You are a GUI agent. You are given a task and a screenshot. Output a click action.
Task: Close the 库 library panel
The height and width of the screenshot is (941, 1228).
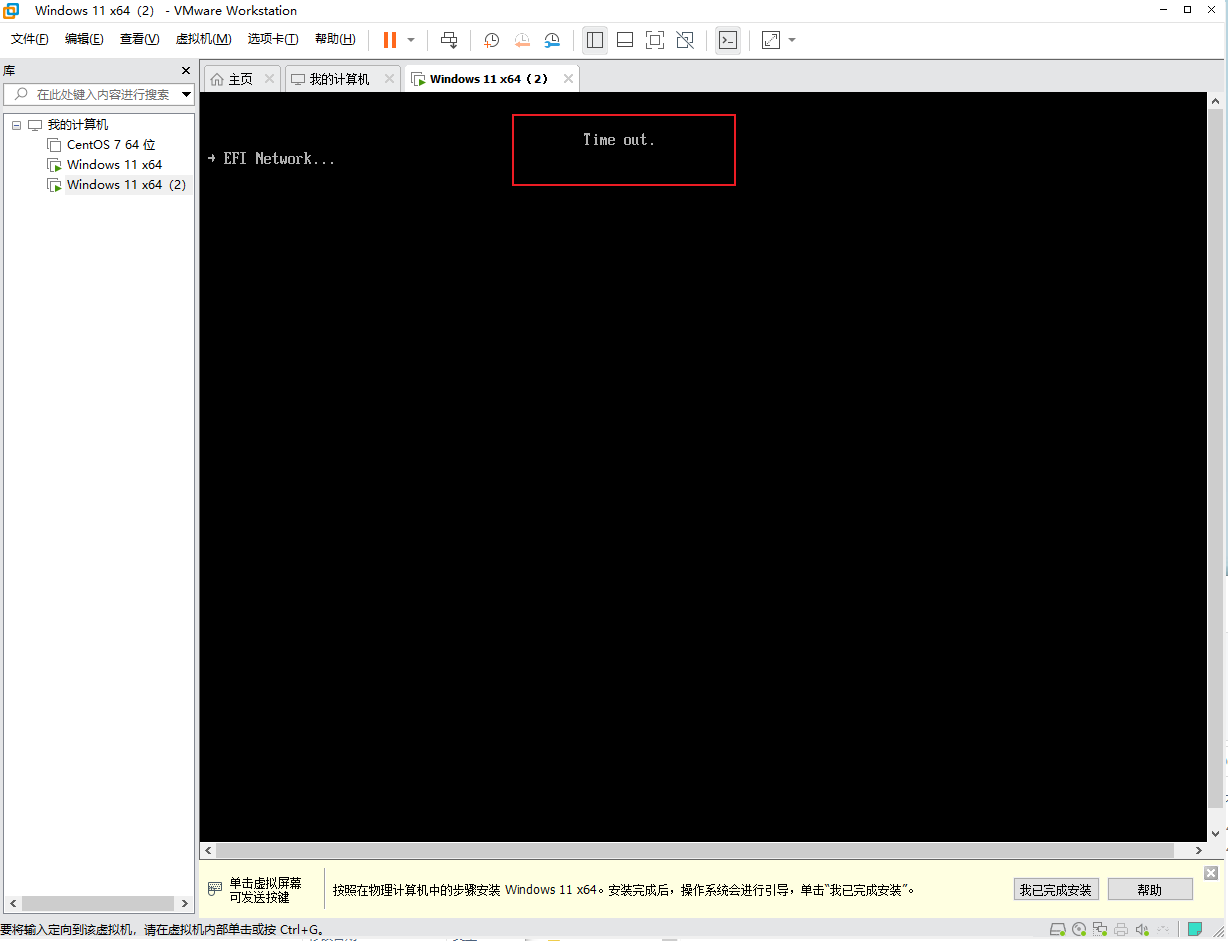click(185, 71)
